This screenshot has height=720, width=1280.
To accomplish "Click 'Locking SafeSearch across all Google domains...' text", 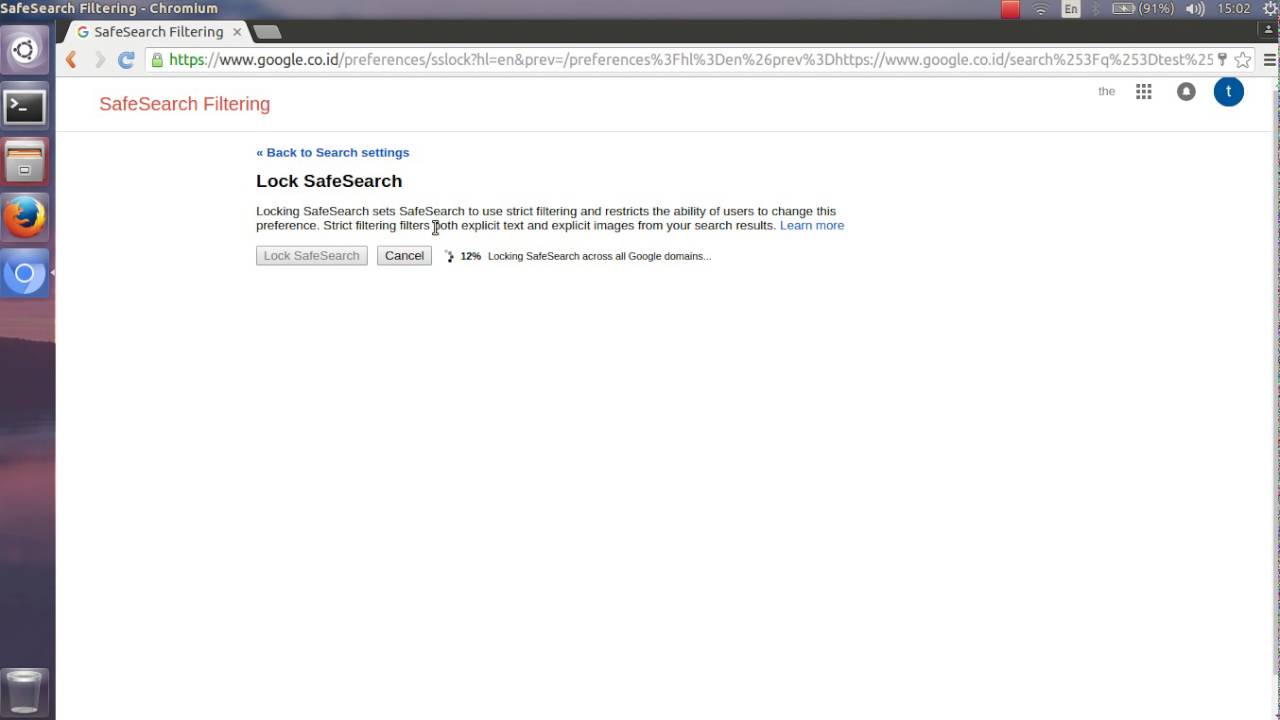I will (x=600, y=256).
